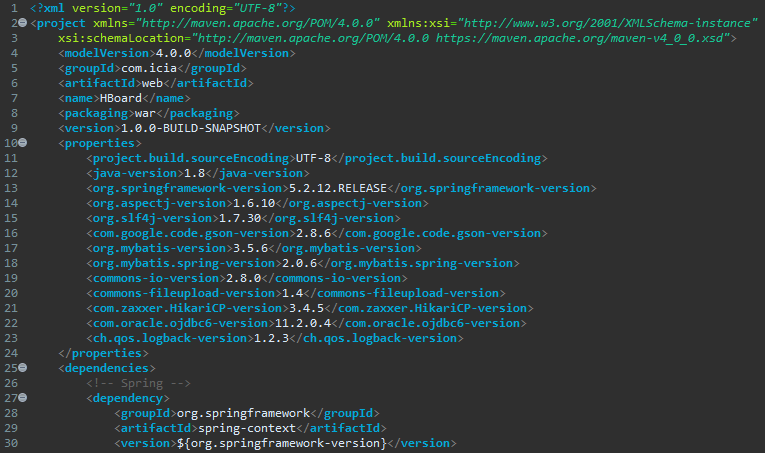Click the HikariCP version '3.4.5'

tap(307, 308)
